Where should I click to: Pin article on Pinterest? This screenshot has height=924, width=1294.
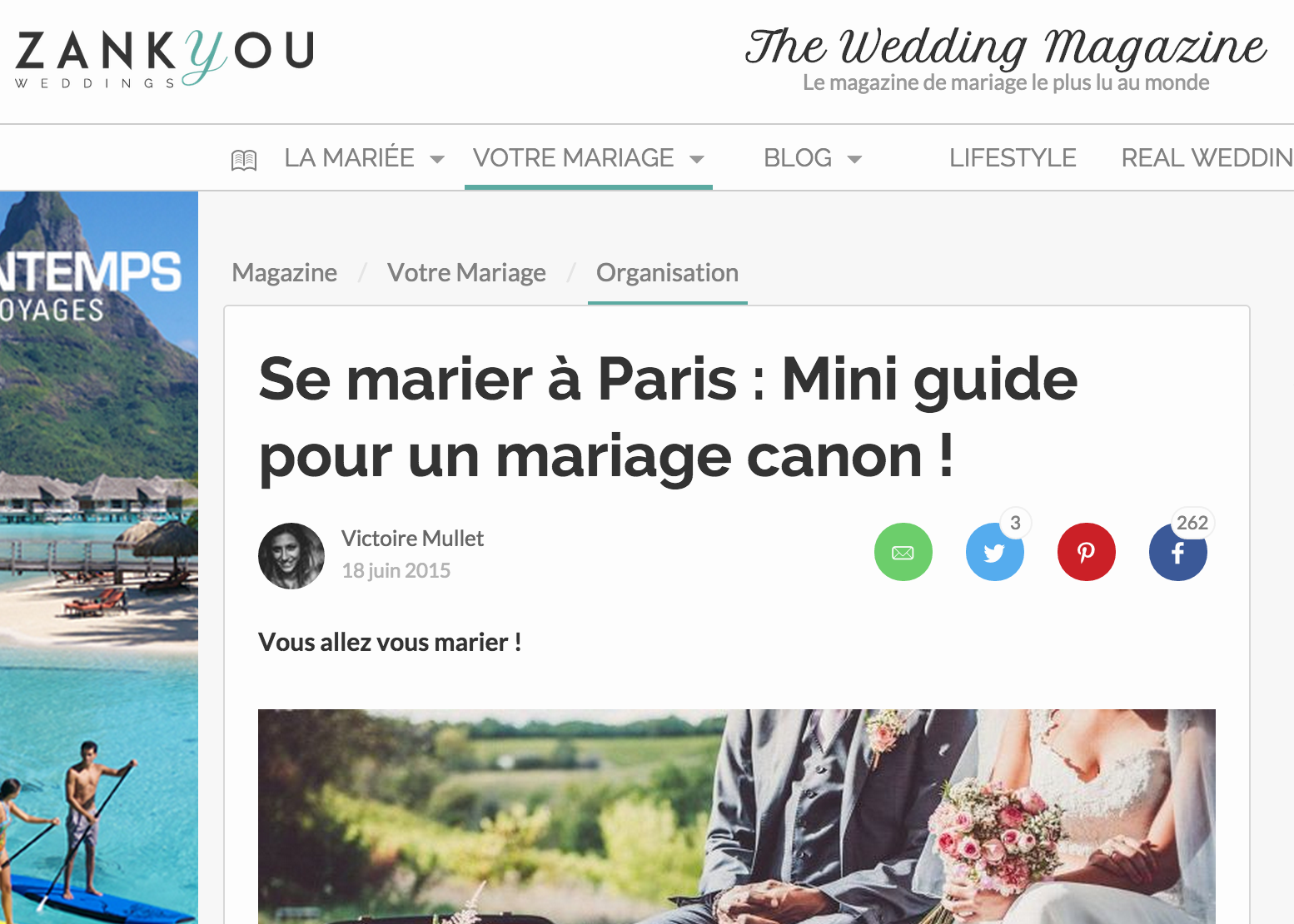tap(1087, 552)
